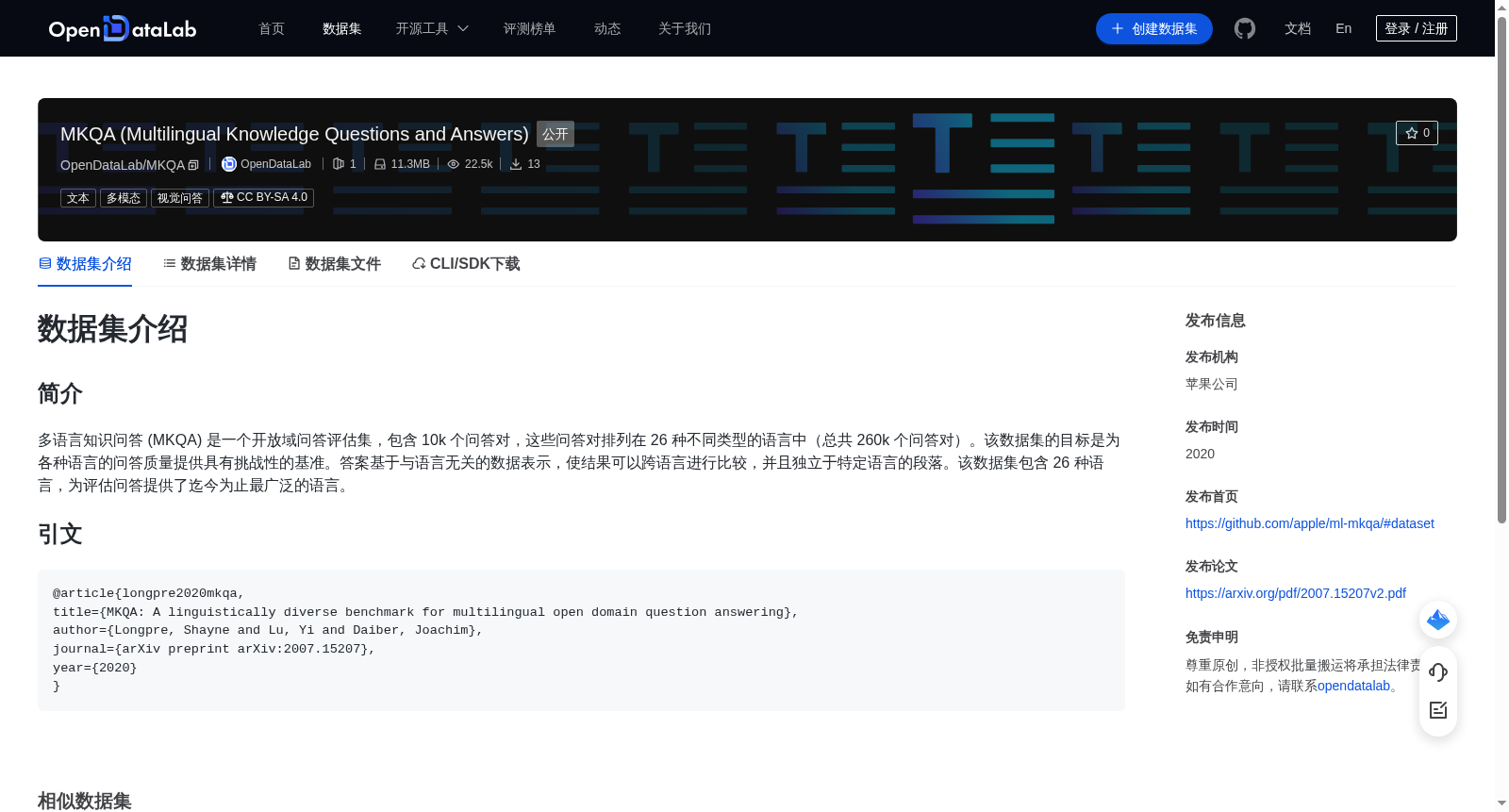
Task: Click the 苹果公司 publisher text
Action: pos(1212,384)
